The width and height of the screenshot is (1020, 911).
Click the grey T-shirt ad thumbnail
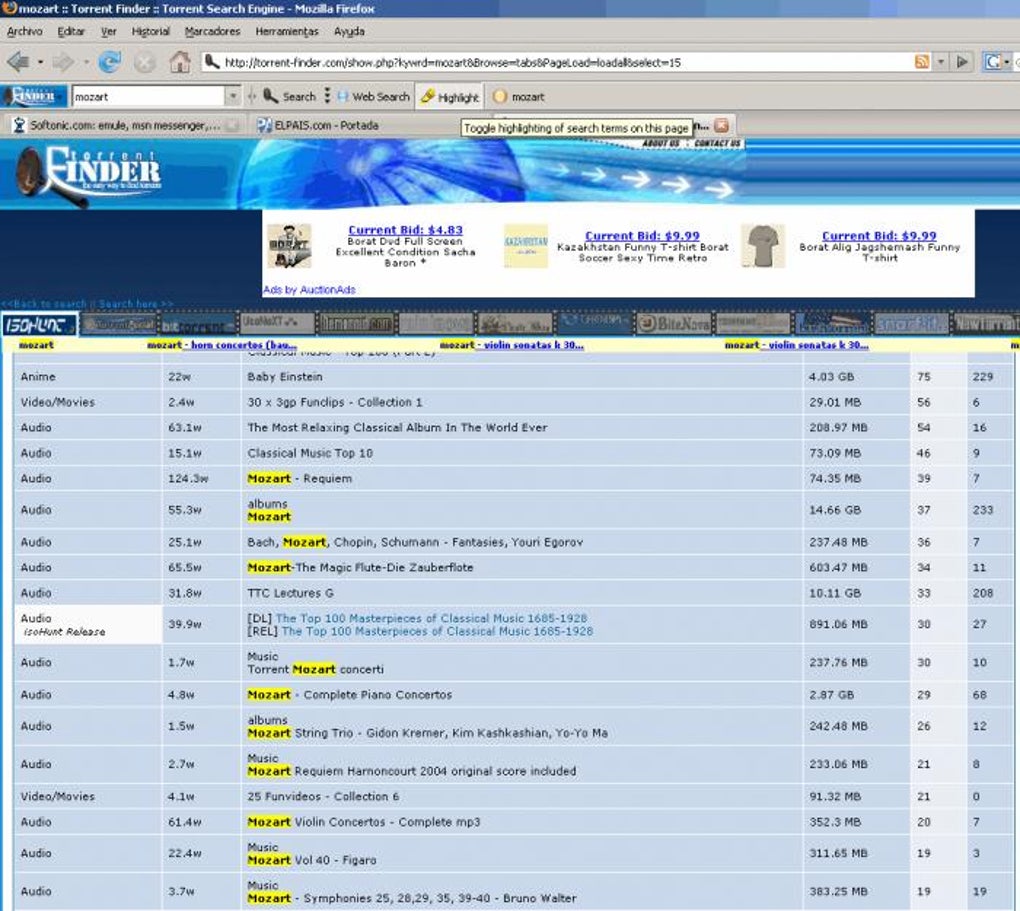[763, 246]
